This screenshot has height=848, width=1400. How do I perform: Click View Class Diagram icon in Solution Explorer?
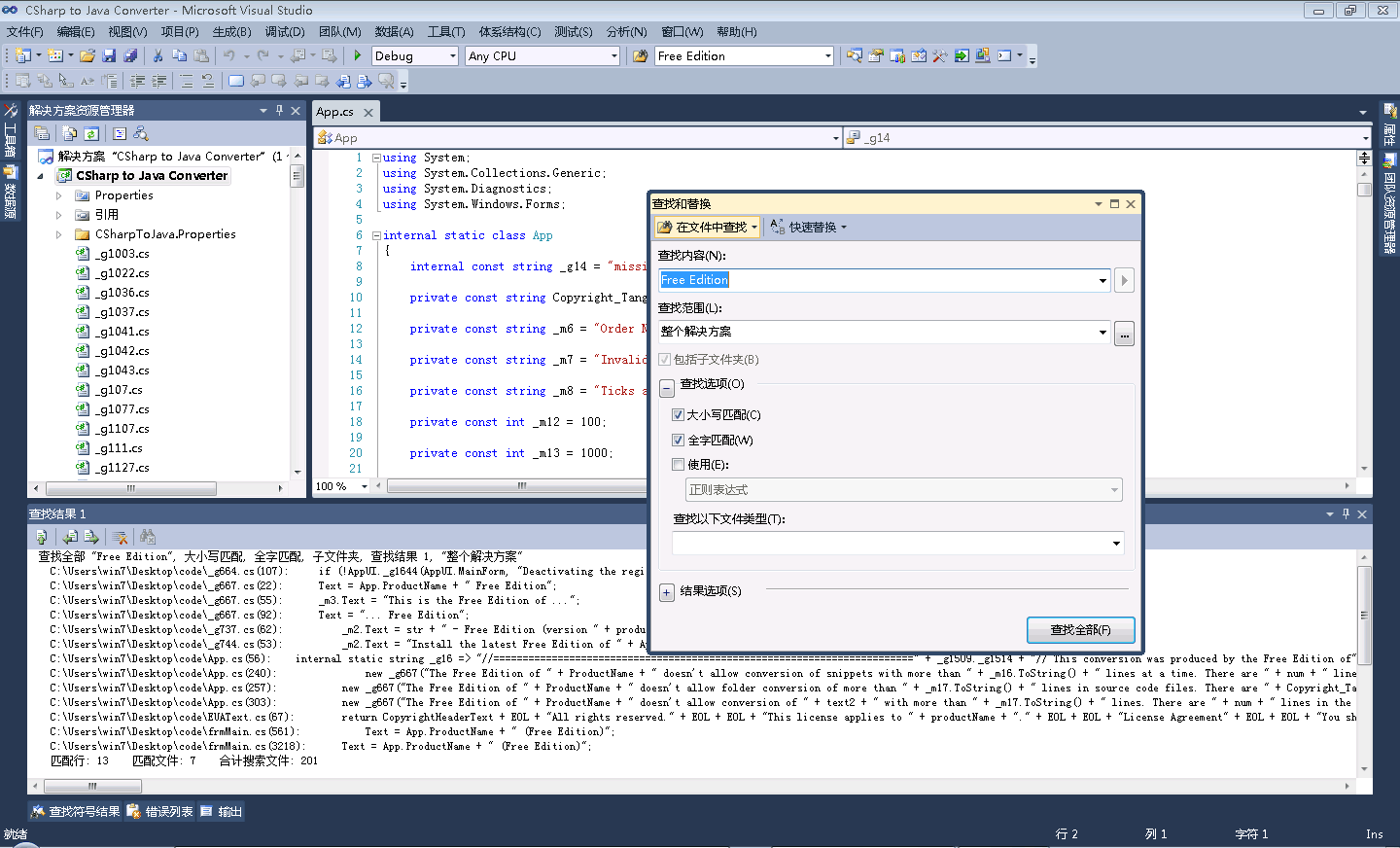tap(141, 134)
